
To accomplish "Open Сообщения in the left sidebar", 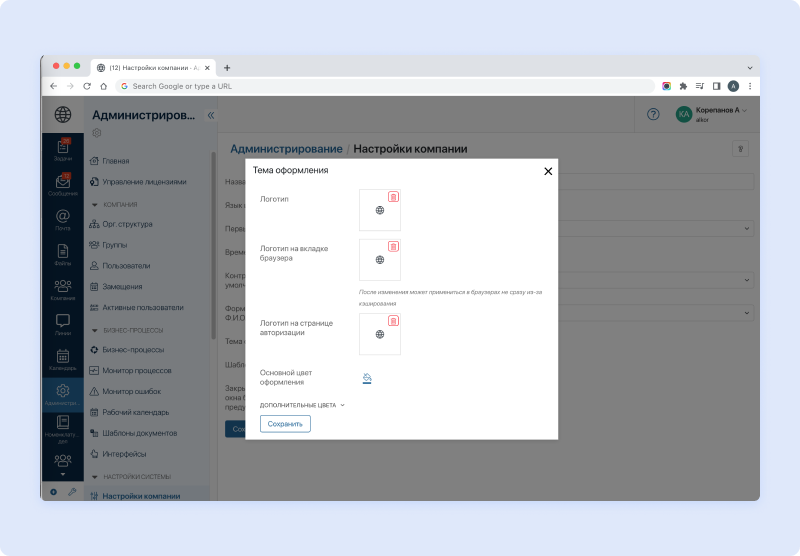I will (x=63, y=186).
